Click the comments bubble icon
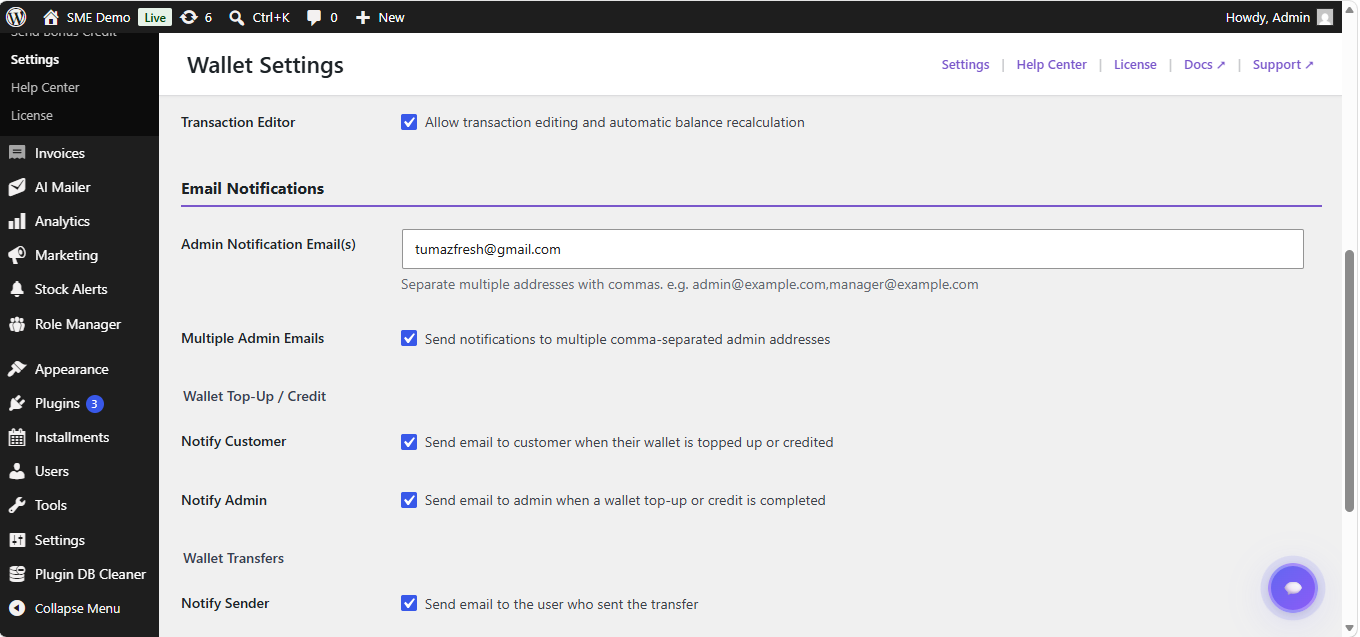Viewport: 1360px width, 637px height. (314, 17)
